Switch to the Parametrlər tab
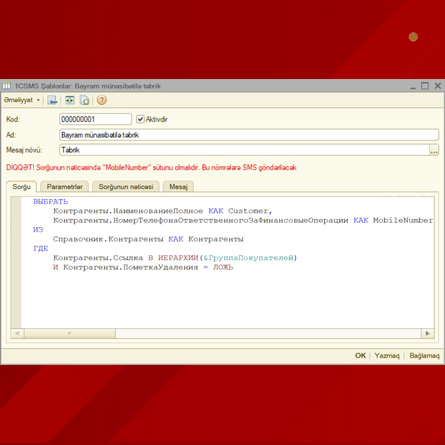This screenshot has height=445, width=445. (64, 187)
